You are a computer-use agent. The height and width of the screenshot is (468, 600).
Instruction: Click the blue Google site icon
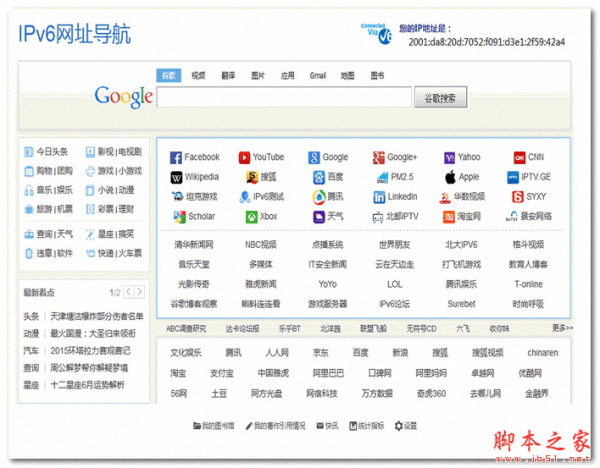(x=314, y=158)
